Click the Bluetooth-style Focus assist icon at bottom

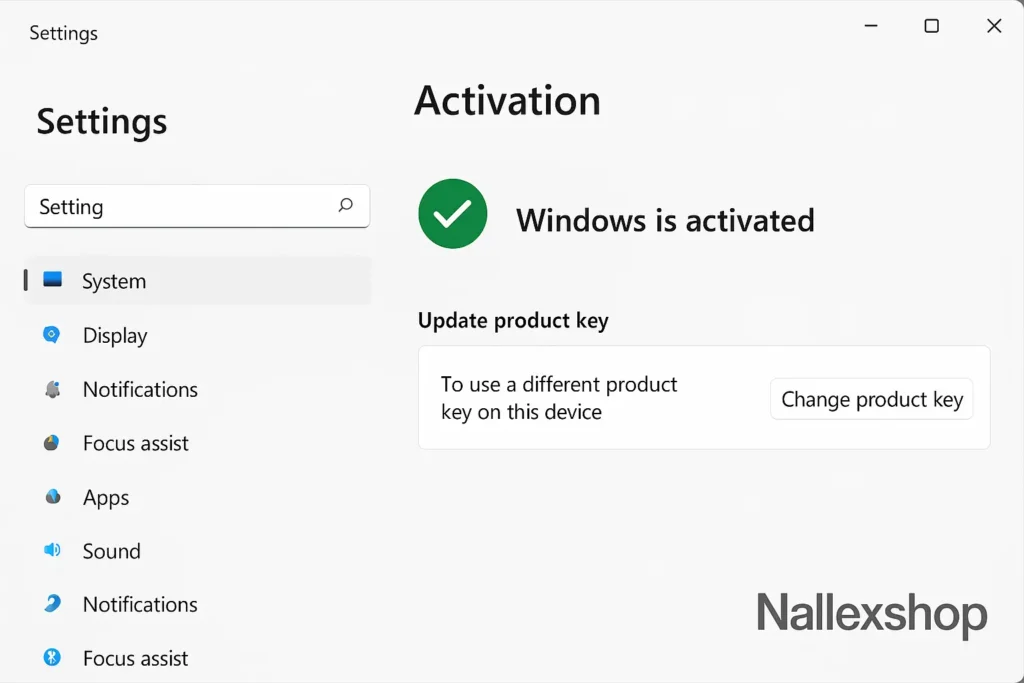pos(53,658)
